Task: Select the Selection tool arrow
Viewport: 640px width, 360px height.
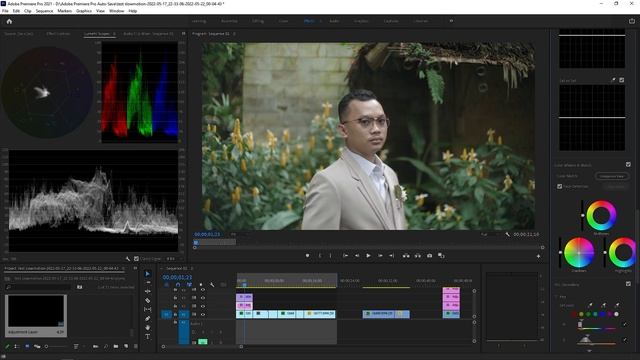Action: point(147,274)
